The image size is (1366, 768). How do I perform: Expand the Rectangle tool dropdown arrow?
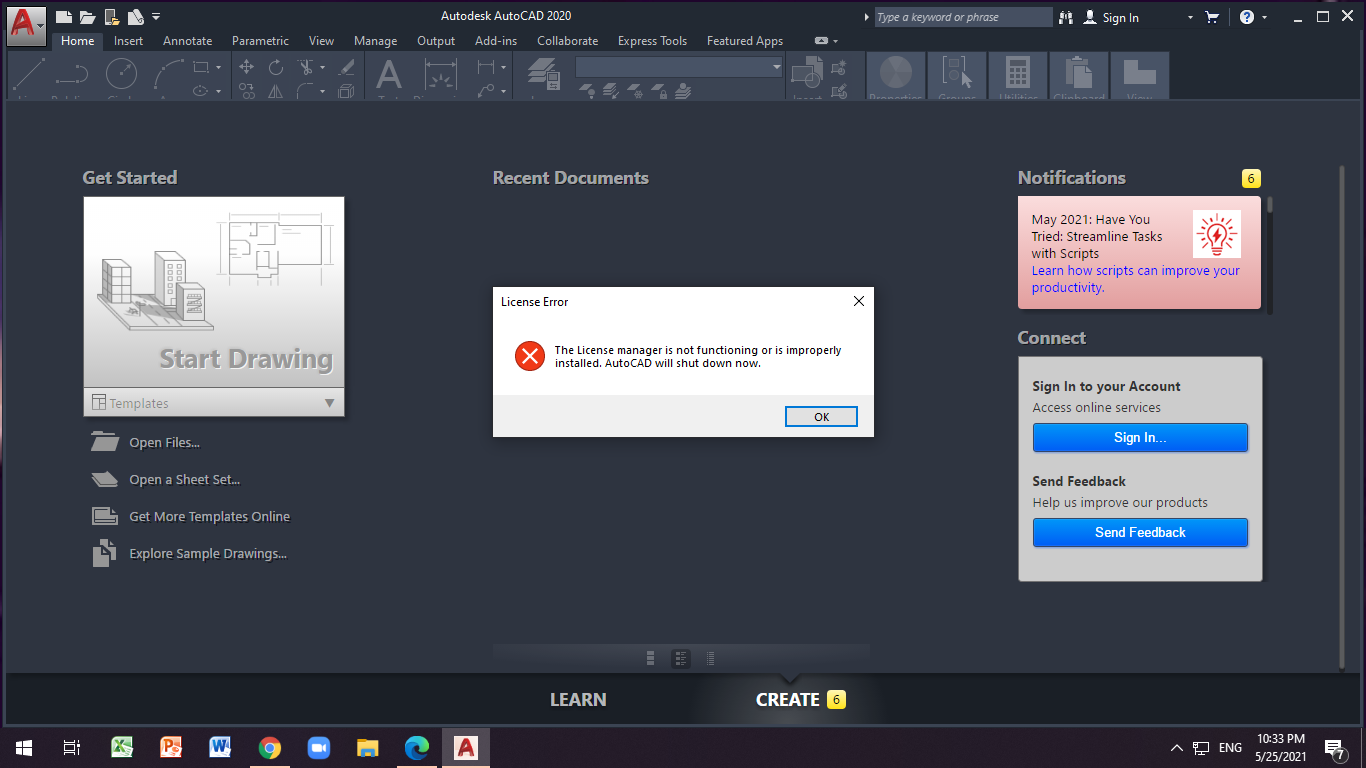pos(217,68)
